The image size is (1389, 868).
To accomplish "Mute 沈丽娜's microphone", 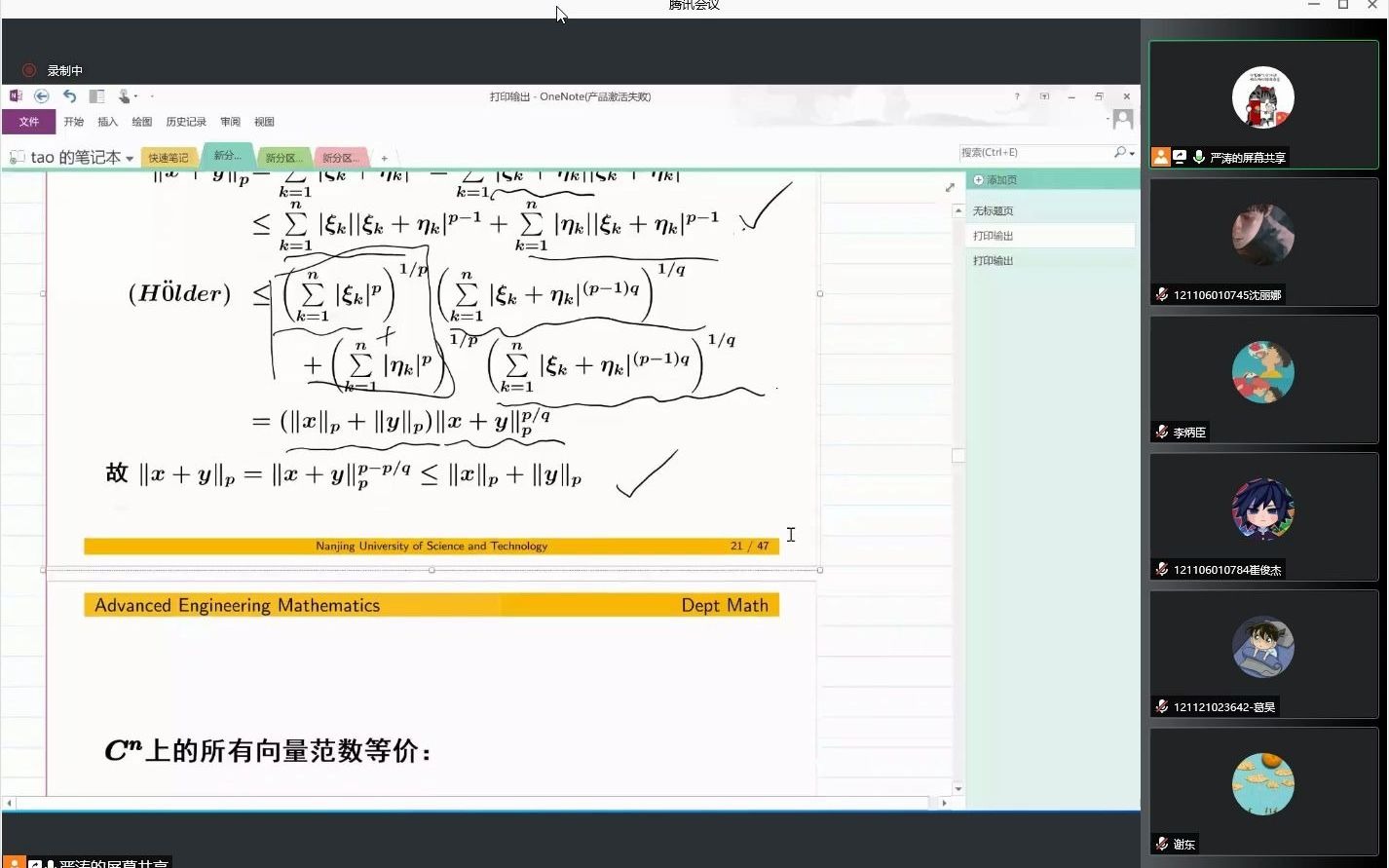I will [1162, 294].
